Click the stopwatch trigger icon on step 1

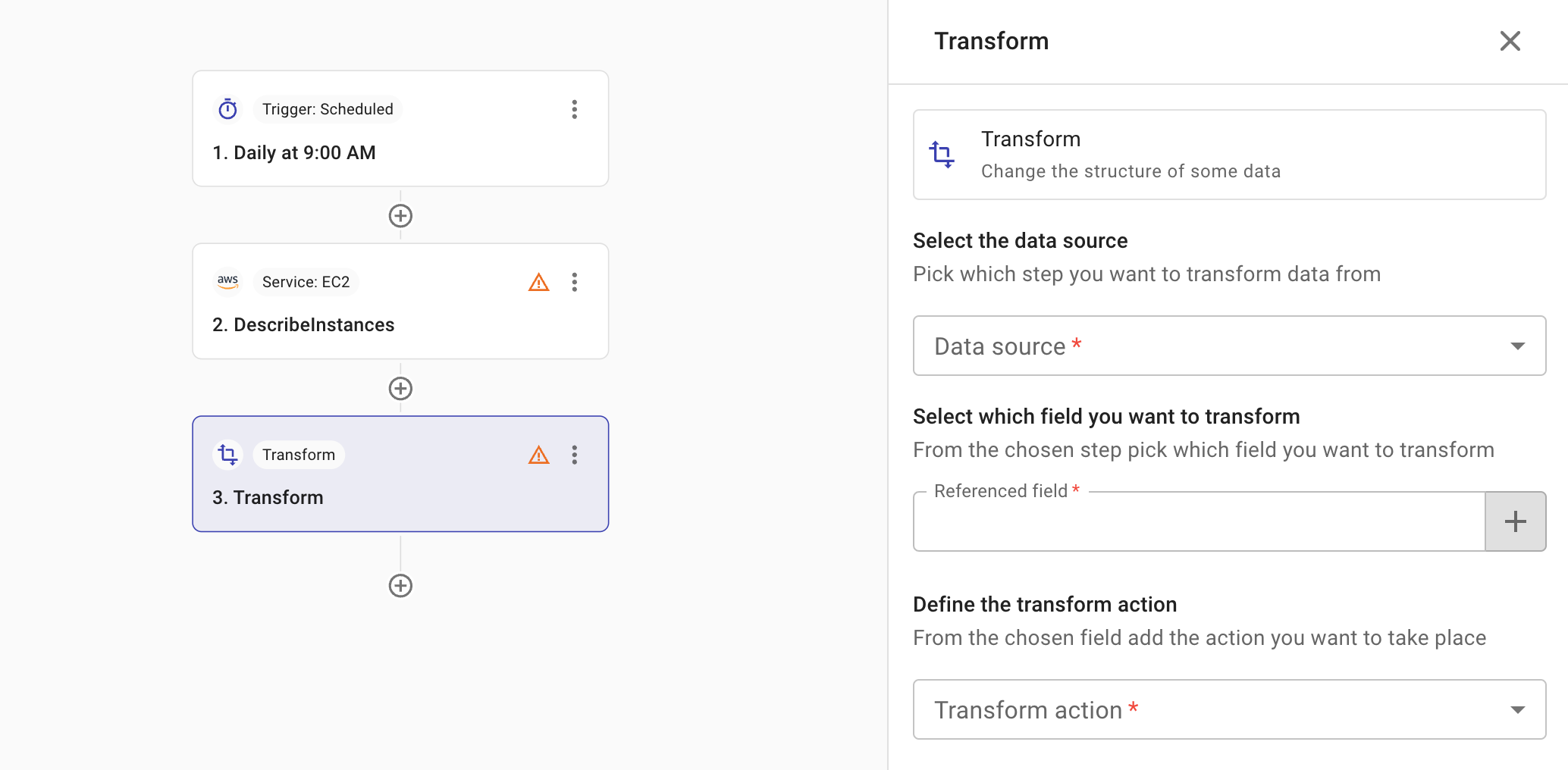227,109
